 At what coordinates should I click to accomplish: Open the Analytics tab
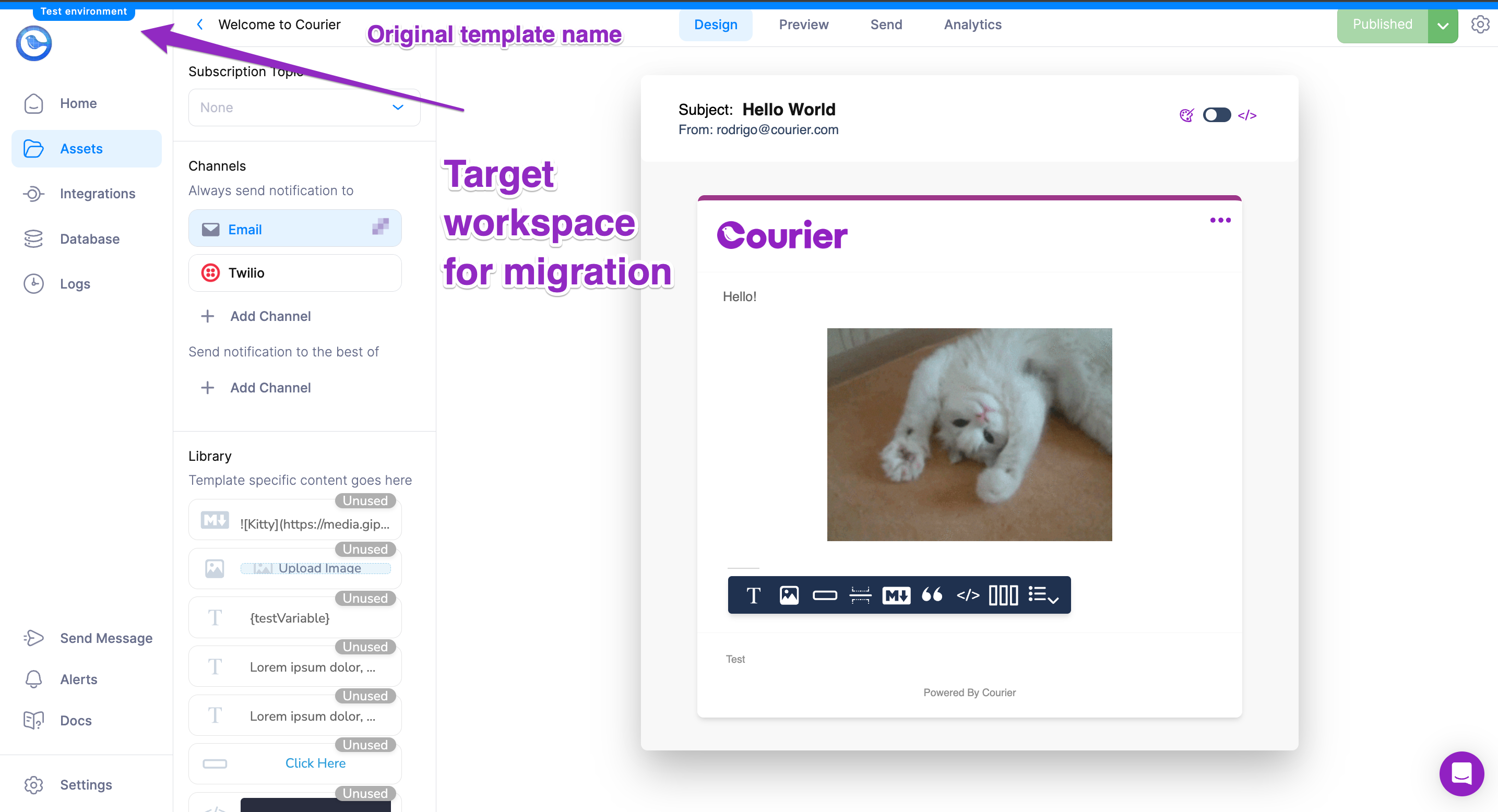click(972, 25)
